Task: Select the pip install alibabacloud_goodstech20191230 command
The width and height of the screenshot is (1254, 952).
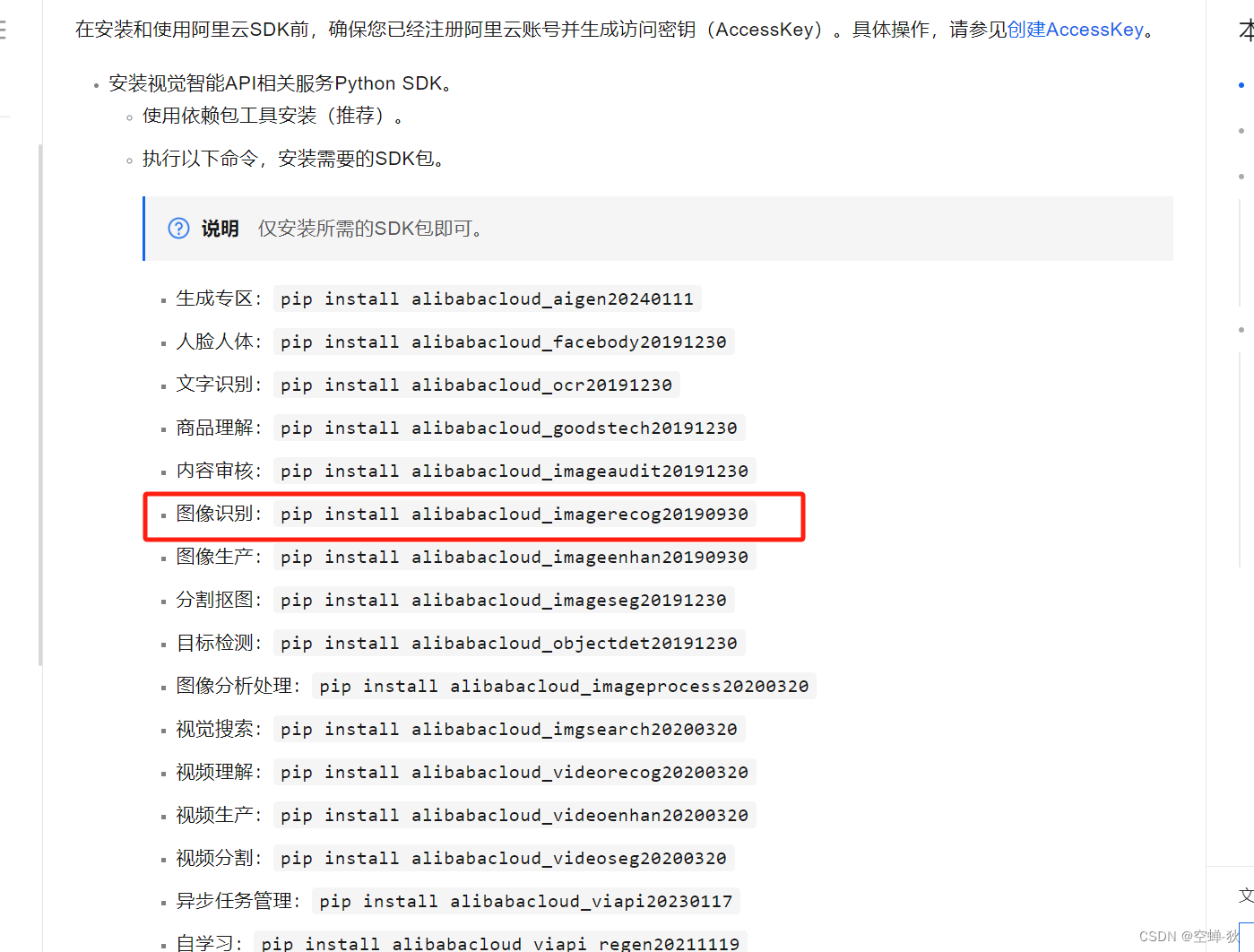Action: click(x=509, y=428)
